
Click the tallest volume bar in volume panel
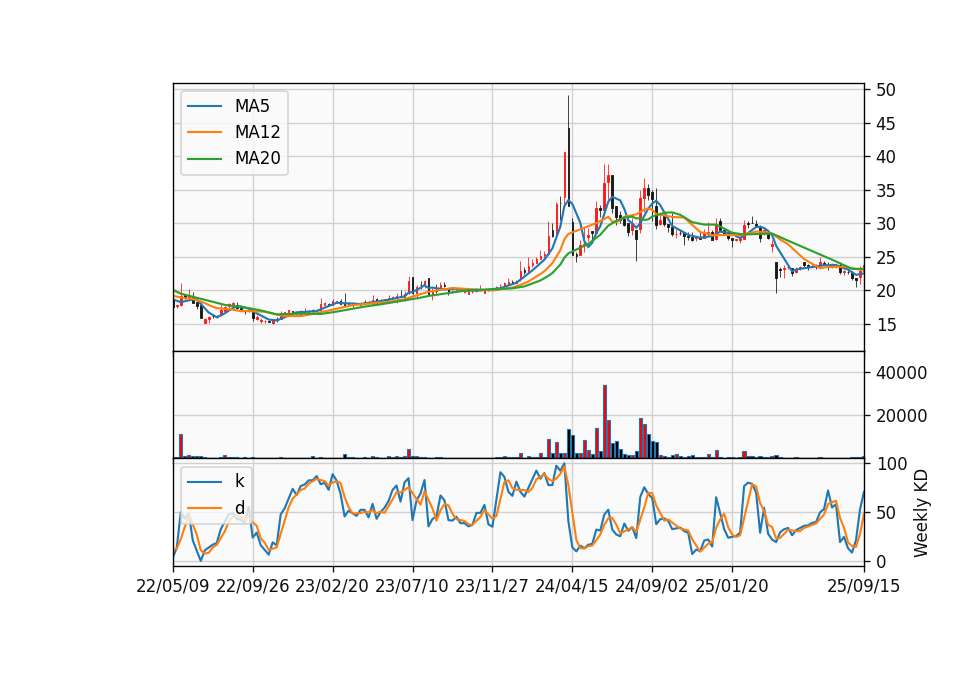[x=605, y=421]
